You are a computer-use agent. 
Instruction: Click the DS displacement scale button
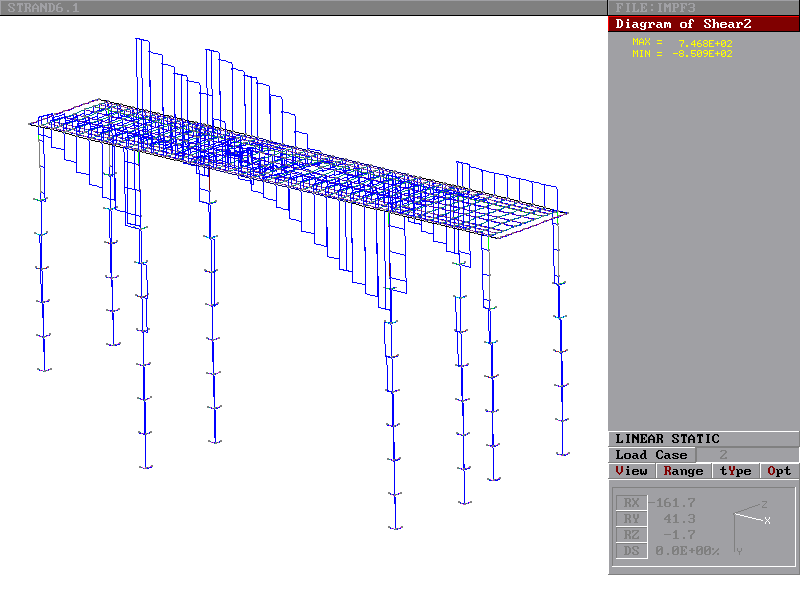tap(631, 551)
